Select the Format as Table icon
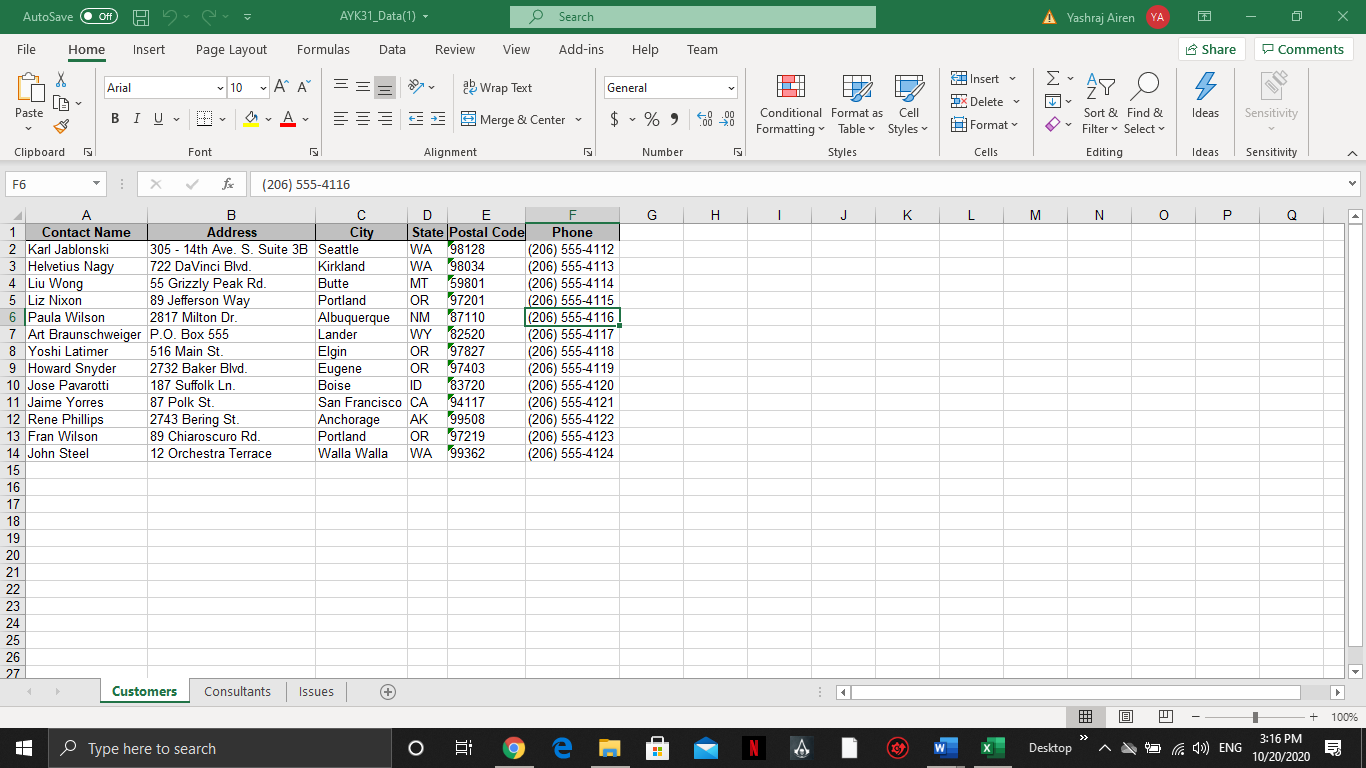 (856, 104)
